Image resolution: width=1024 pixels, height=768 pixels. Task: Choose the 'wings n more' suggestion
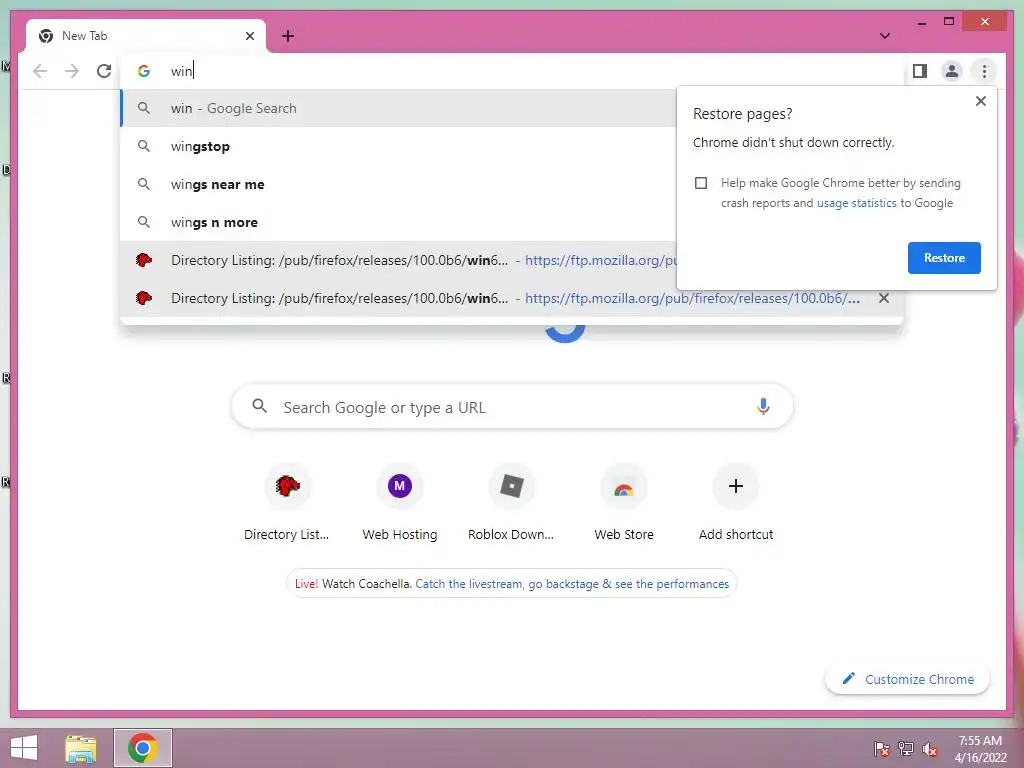click(398, 222)
